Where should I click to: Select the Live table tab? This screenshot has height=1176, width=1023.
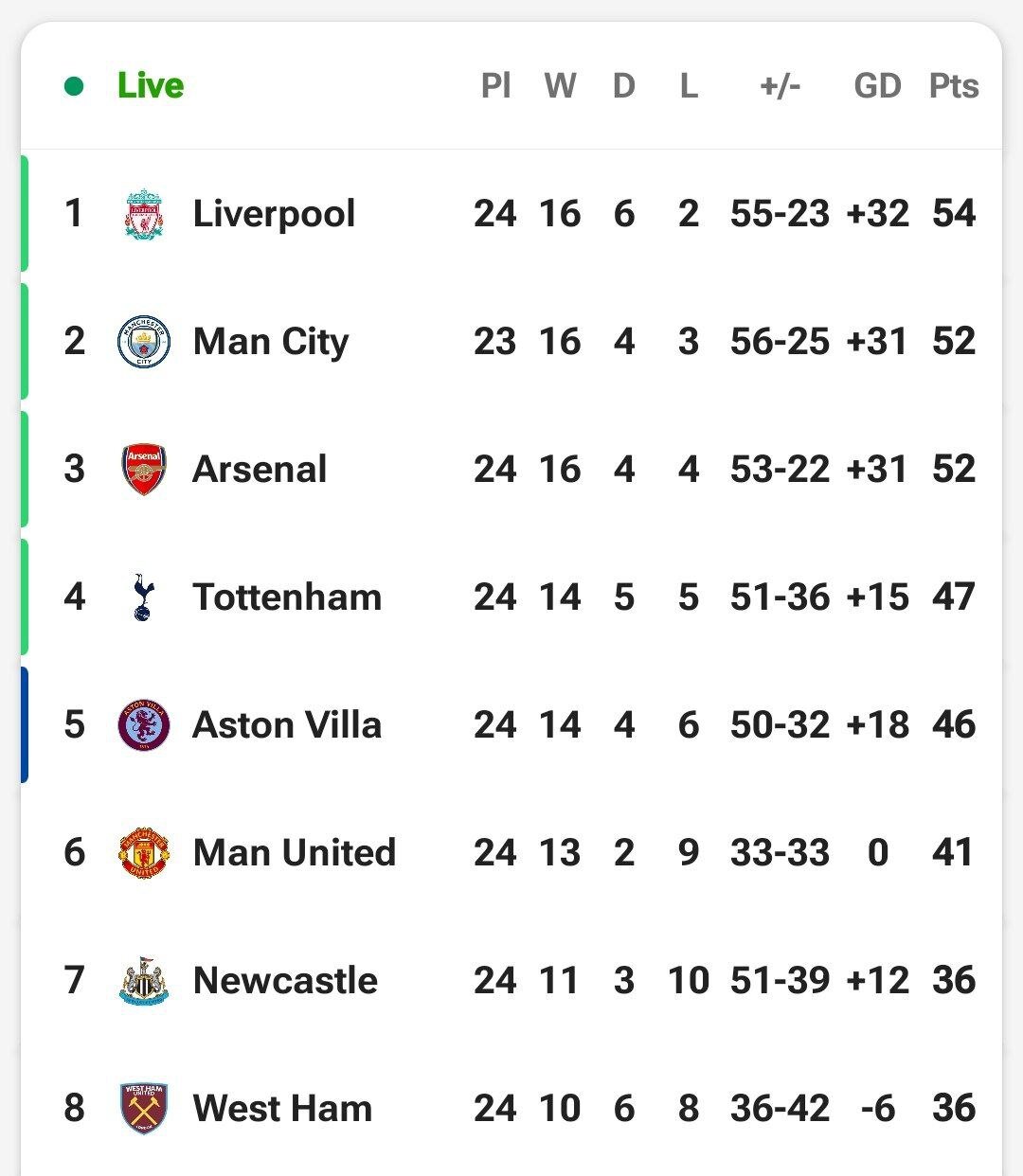(151, 86)
